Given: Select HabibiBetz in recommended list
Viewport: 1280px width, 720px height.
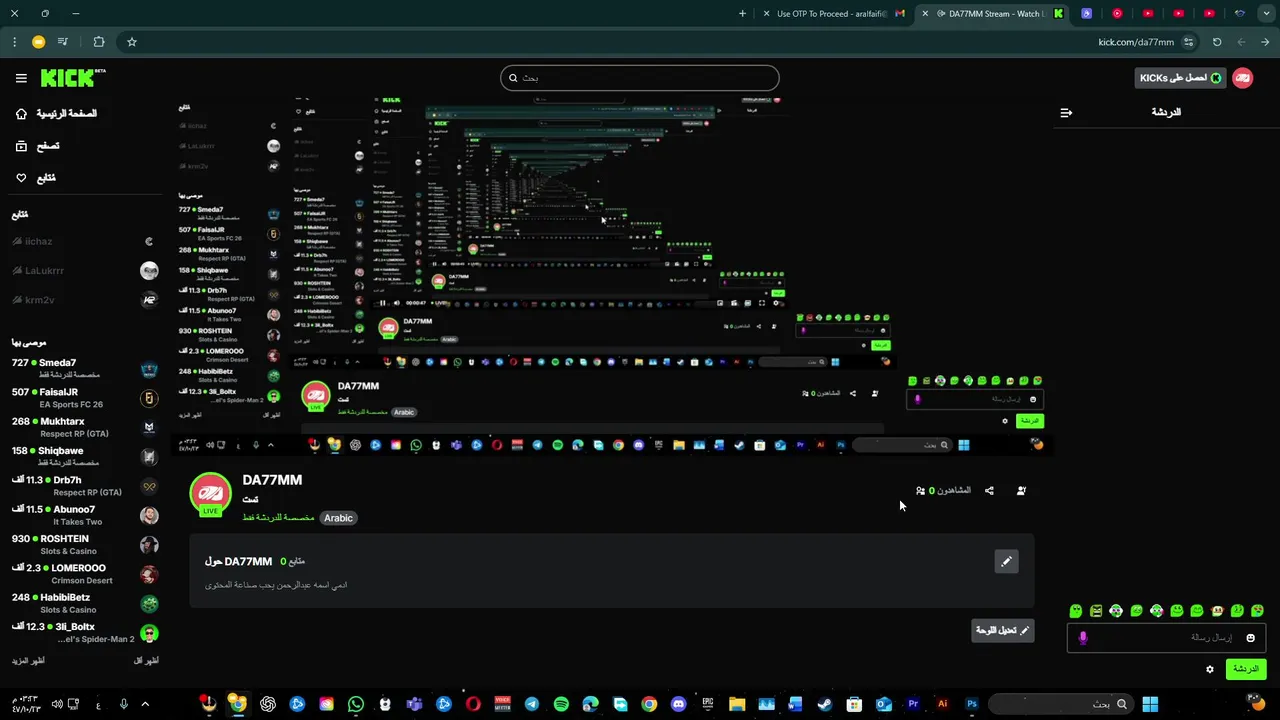Looking at the screenshot, I should (85, 603).
